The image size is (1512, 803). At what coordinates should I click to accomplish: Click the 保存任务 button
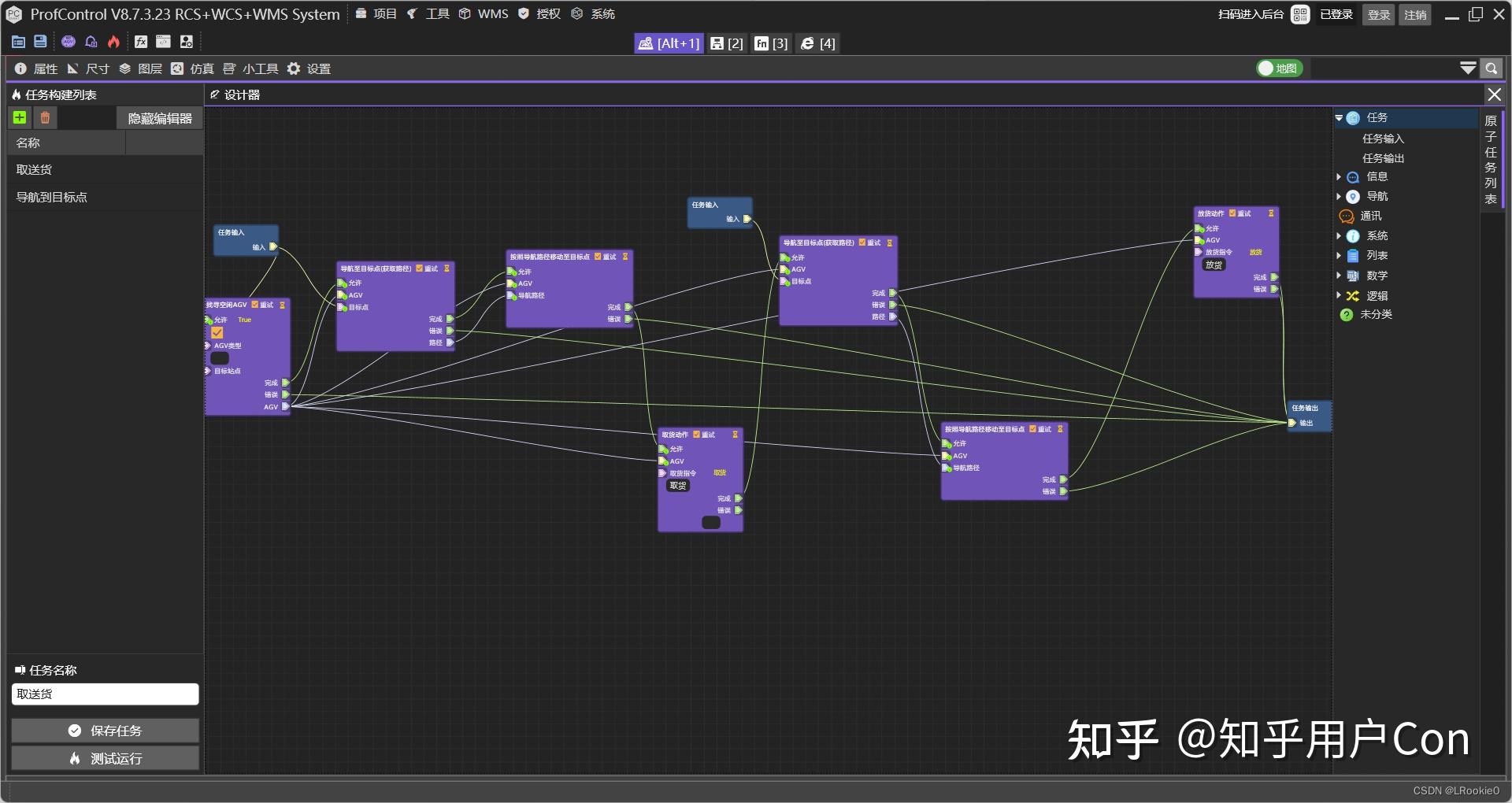click(x=105, y=731)
